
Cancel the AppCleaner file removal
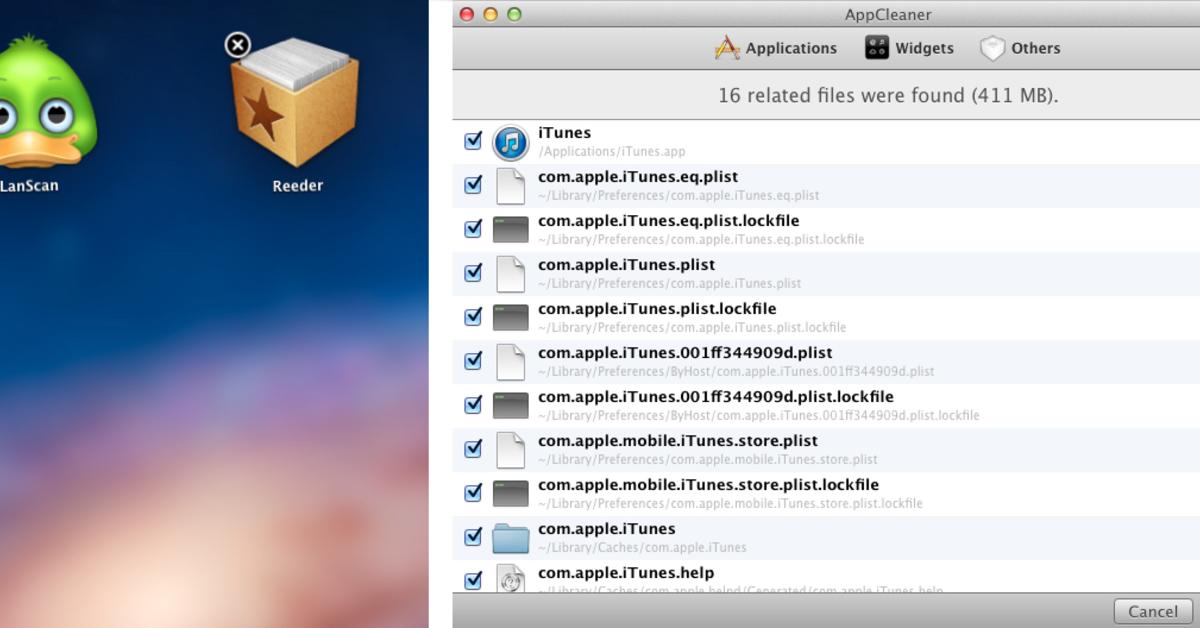[1153, 611]
